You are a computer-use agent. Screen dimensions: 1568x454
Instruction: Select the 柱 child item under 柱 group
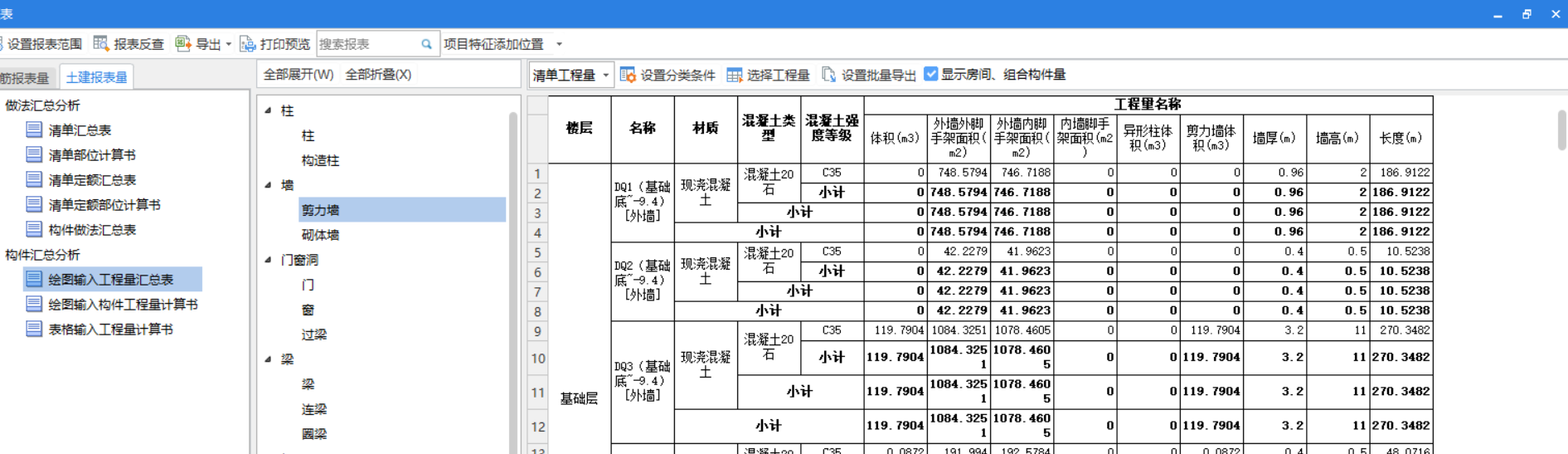click(x=308, y=135)
